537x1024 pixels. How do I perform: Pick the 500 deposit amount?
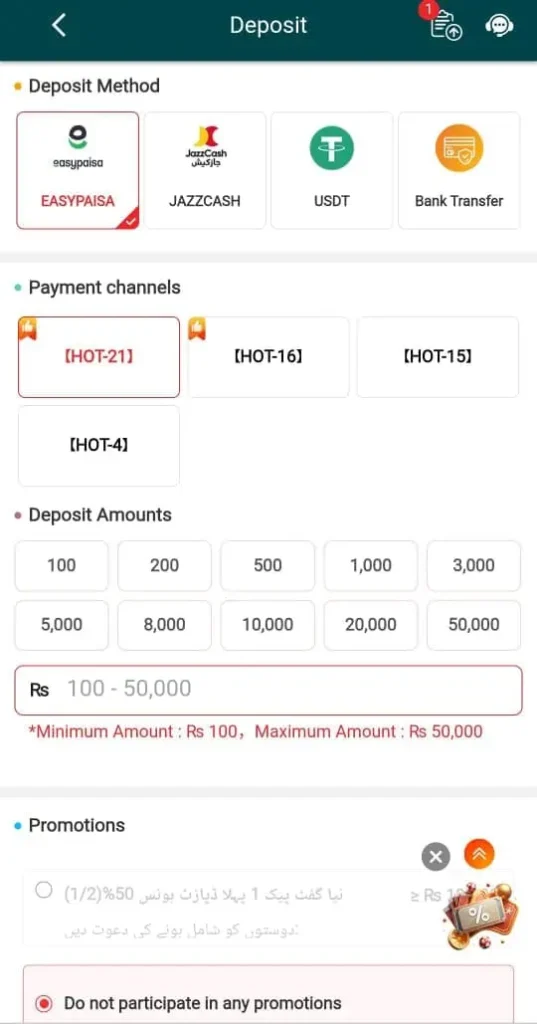tap(268, 566)
